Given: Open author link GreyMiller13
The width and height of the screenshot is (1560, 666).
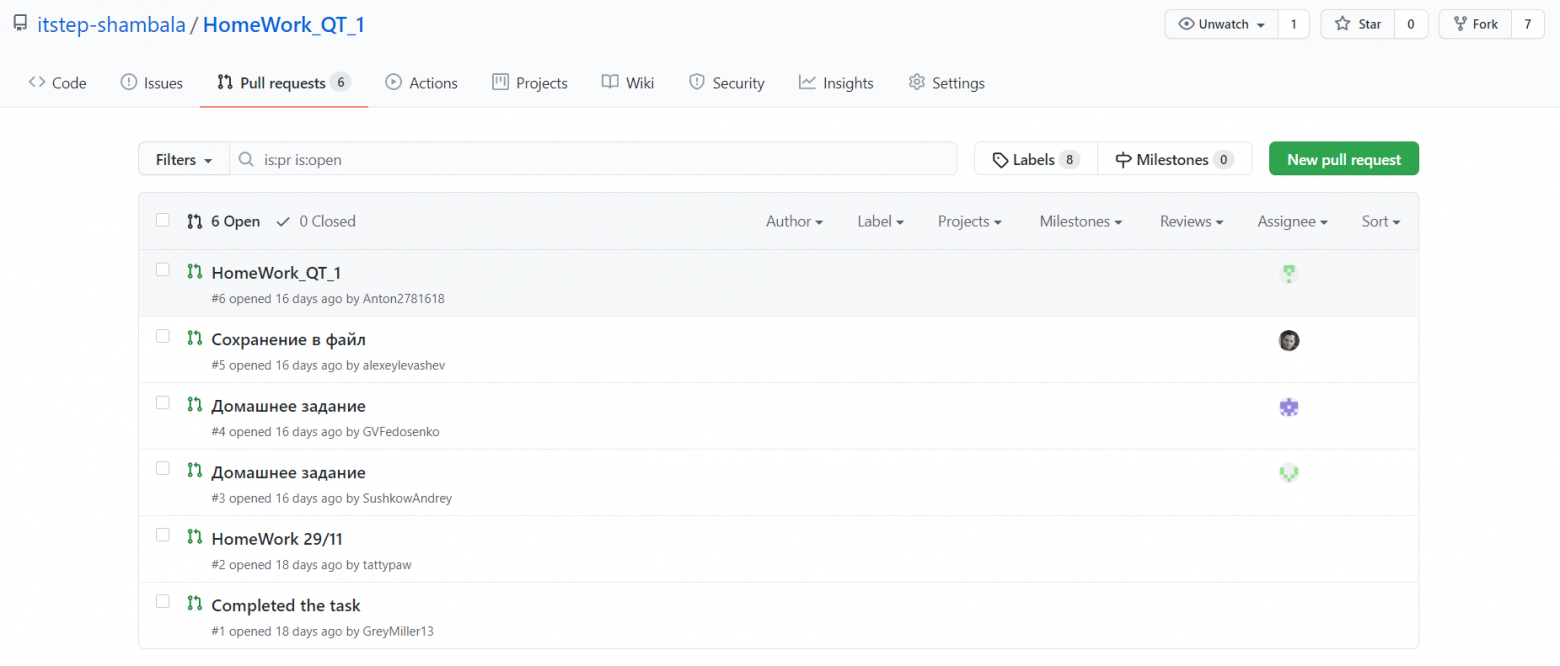Looking at the screenshot, I should point(398,631).
